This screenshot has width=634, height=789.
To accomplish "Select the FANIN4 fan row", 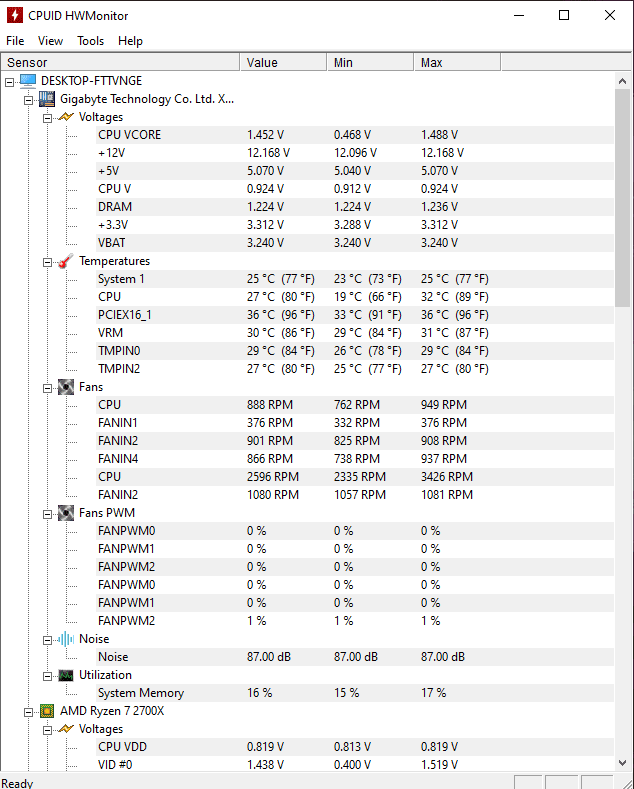I will click(x=355, y=459).
